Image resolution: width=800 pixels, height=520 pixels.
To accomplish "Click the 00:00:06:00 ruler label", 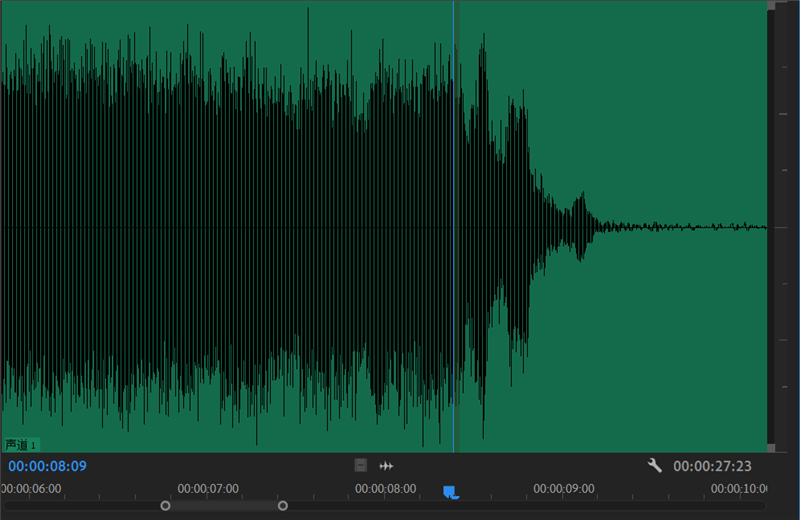I will 31,488.
